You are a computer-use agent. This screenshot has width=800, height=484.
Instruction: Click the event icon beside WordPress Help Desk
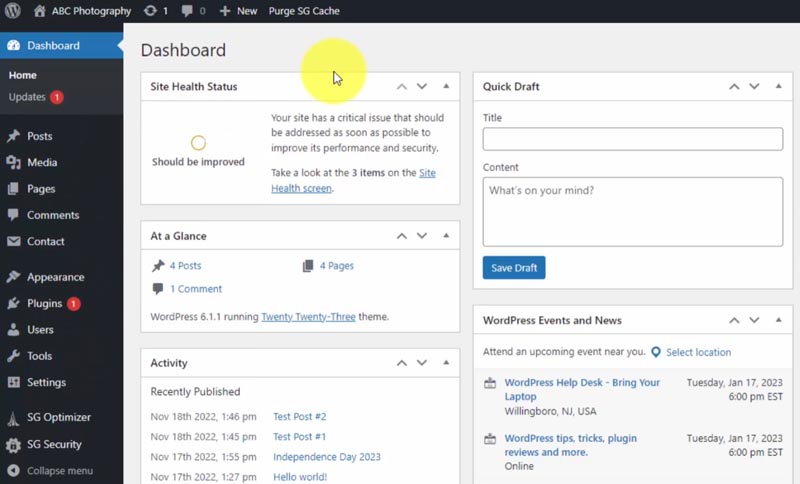tap(490, 383)
